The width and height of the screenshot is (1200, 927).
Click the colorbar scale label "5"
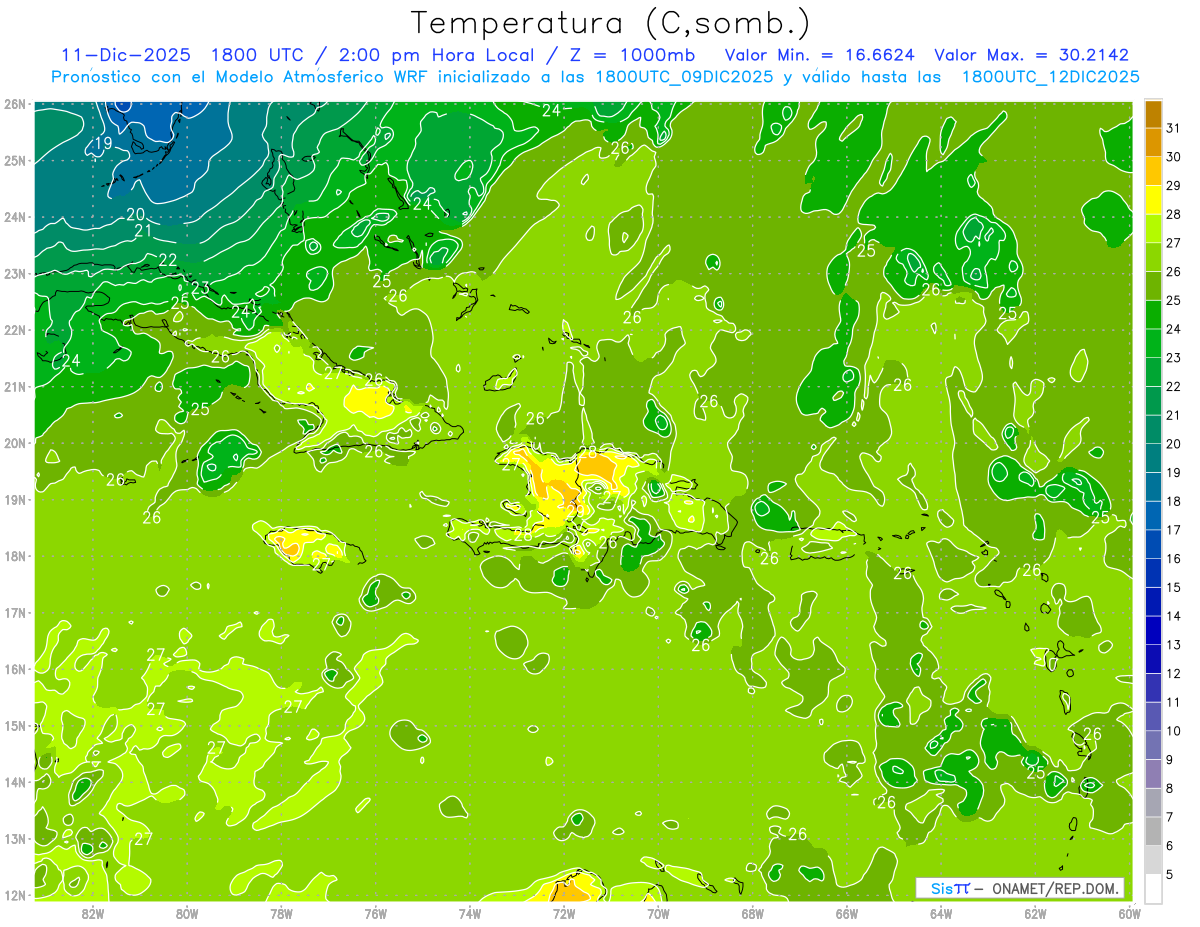pos(1170,874)
